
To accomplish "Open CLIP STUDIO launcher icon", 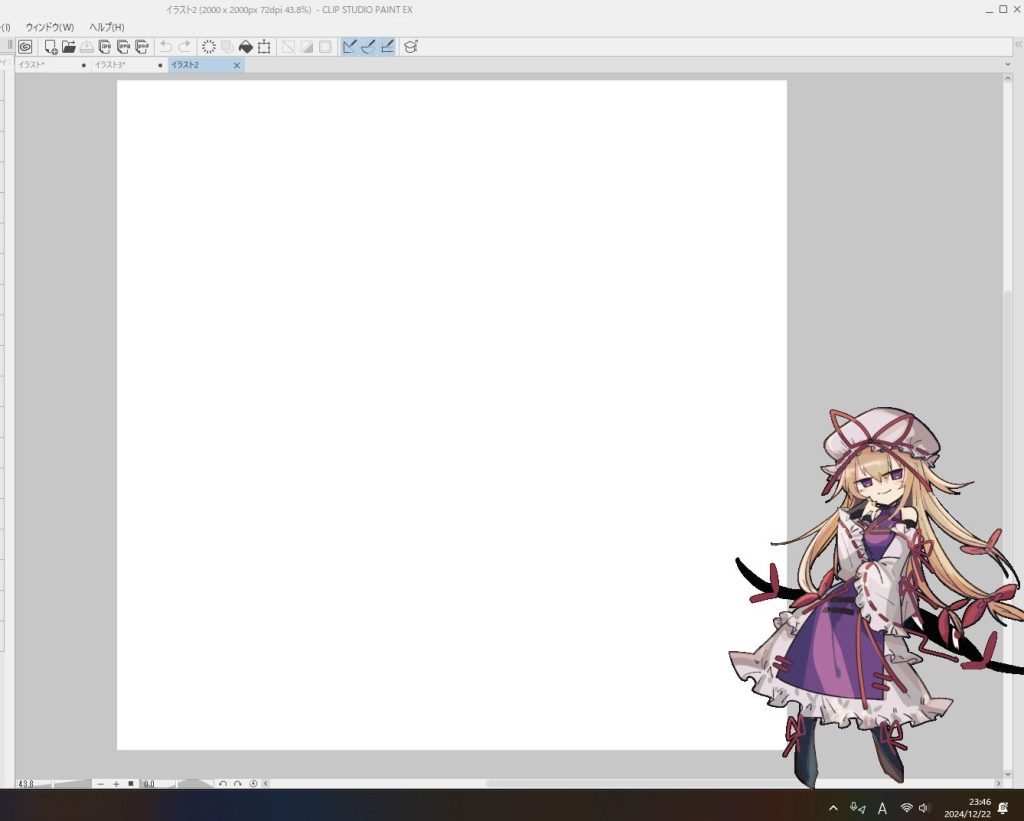I will point(25,46).
